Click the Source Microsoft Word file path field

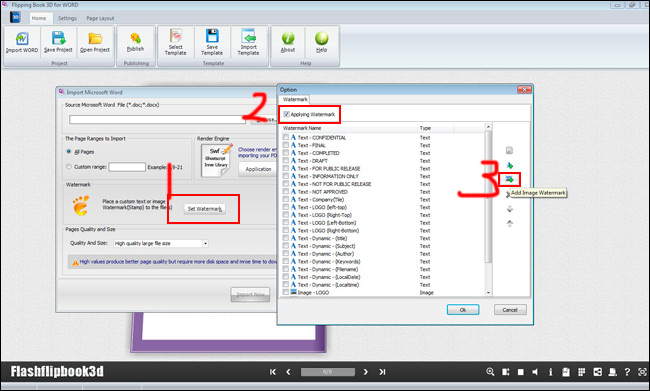point(158,119)
